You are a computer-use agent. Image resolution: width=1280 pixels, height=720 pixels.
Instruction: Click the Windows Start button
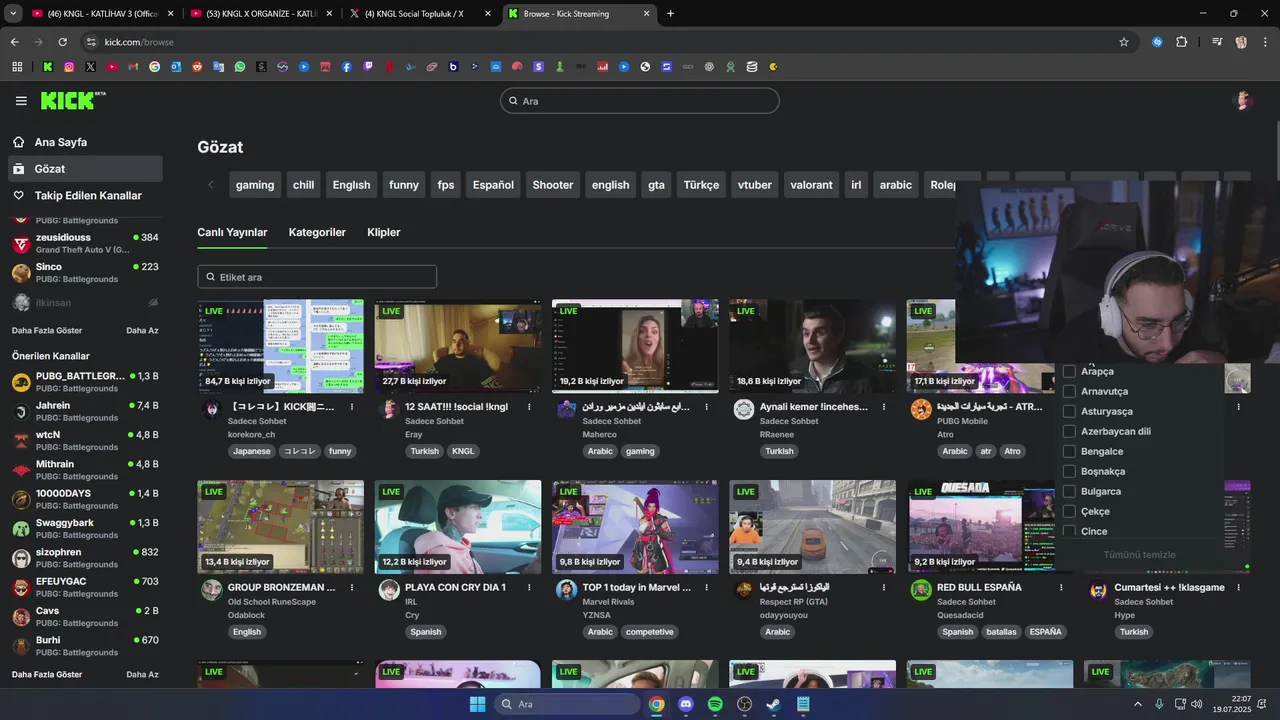coord(478,704)
